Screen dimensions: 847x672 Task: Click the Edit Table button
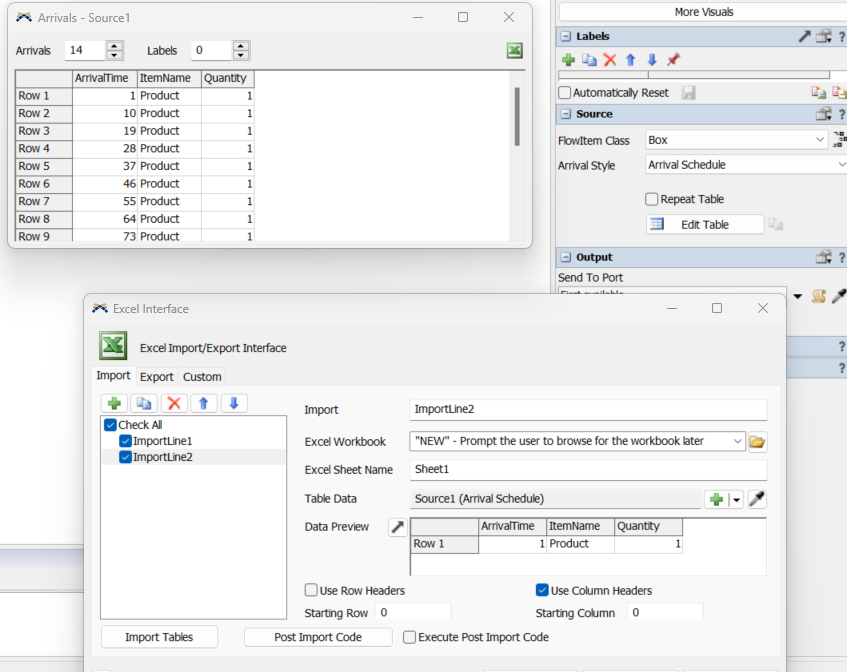(704, 225)
